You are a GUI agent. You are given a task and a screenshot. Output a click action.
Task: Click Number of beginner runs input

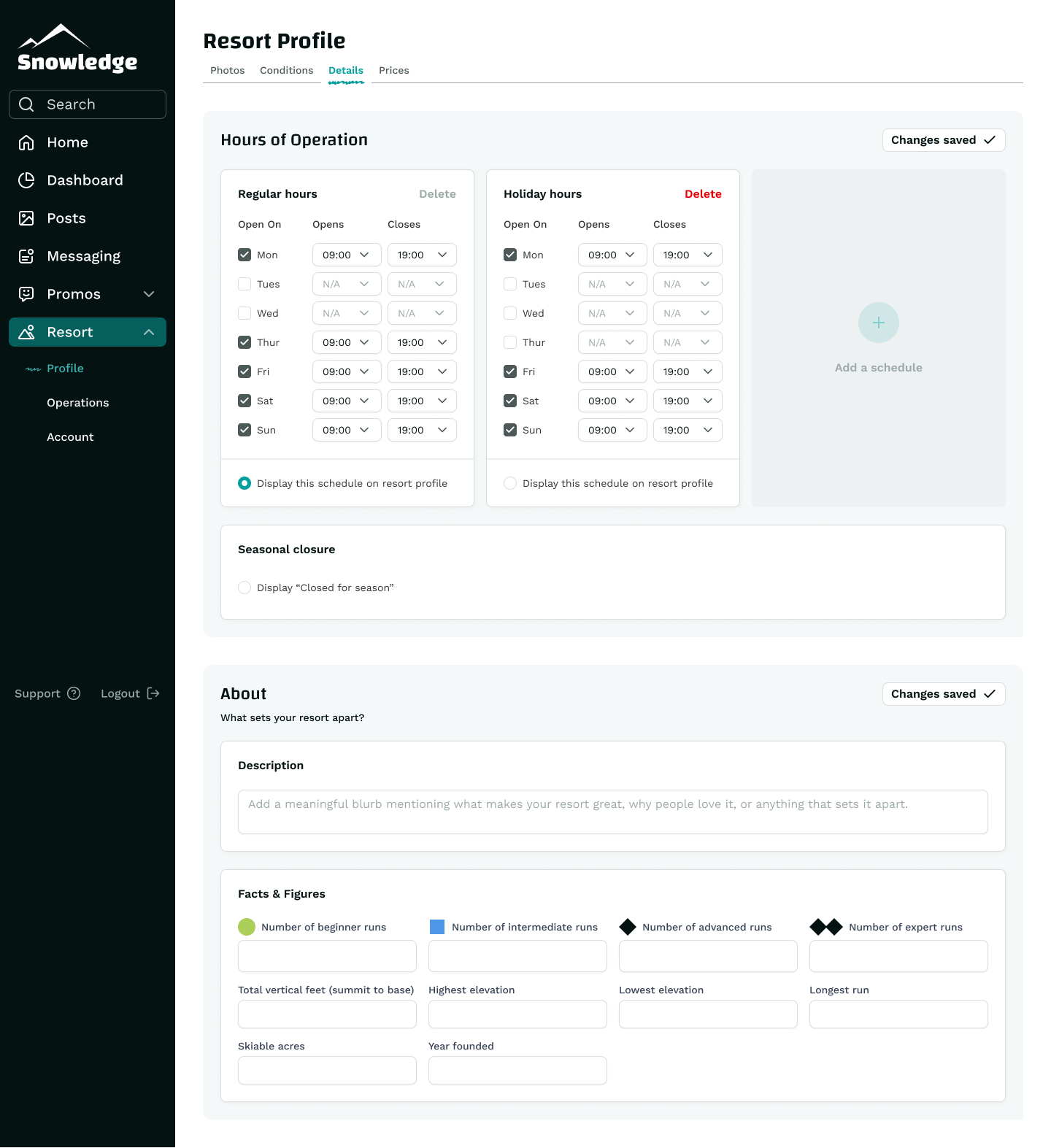click(327, 956)
